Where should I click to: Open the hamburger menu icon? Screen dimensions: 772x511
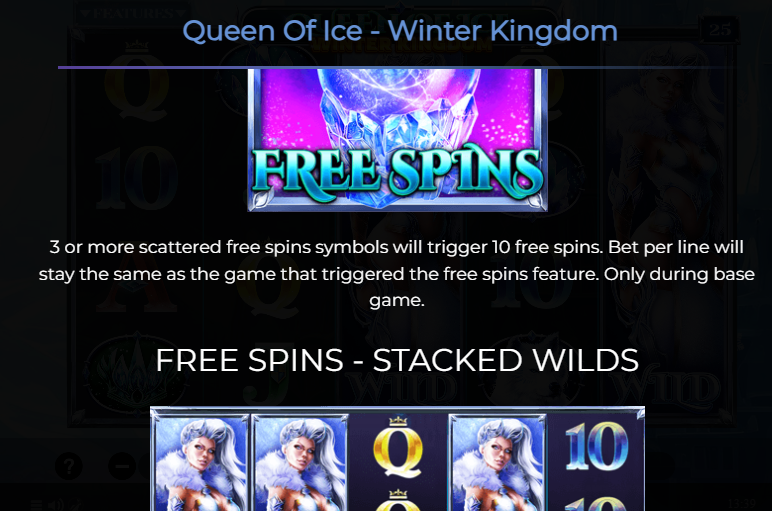coord(36,504)
